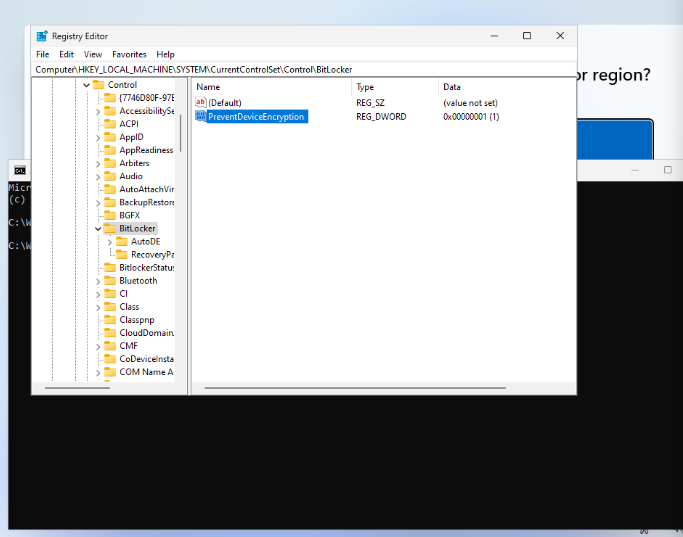
Task: Select the CoDeviceInstallers folder icon
Action: (110, 359)
